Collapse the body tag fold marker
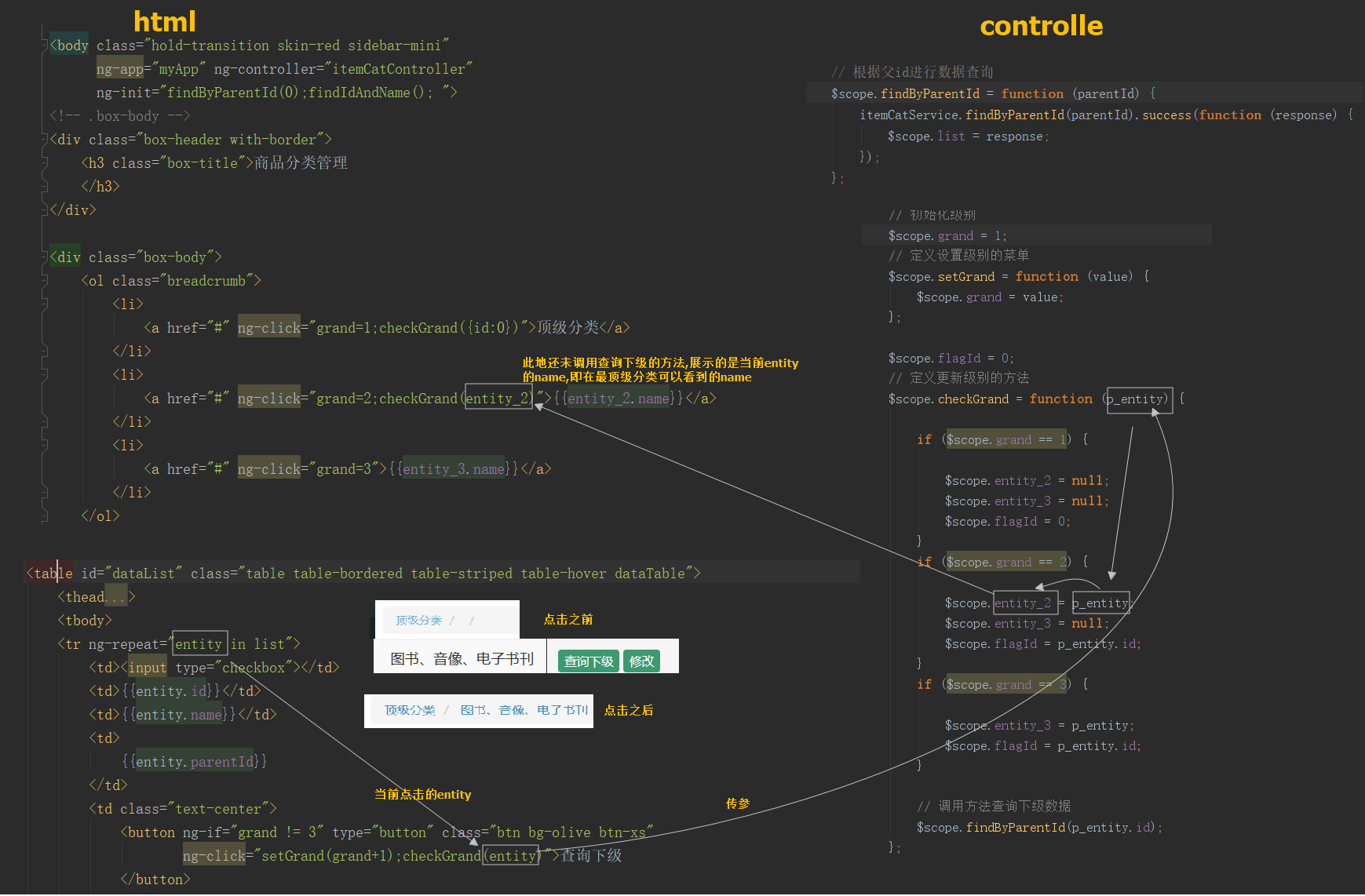Viewport: 1365px width, 896px height. tap(44, 46)
